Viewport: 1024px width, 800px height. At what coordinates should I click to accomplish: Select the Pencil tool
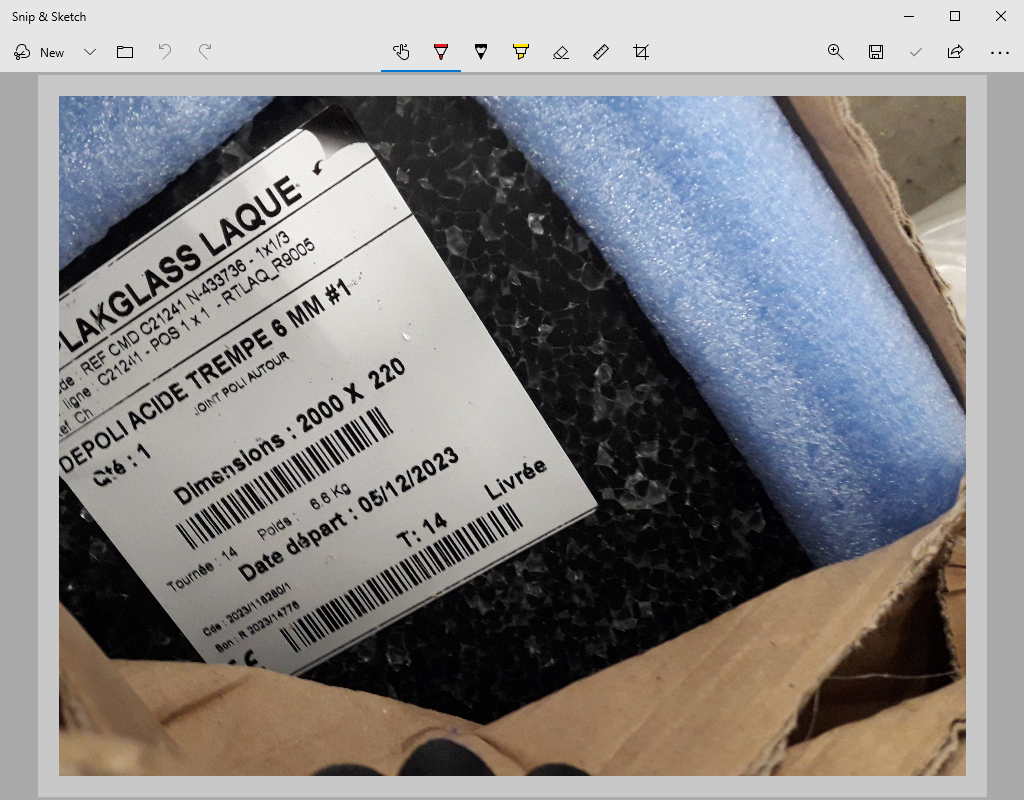pos(481,52)
